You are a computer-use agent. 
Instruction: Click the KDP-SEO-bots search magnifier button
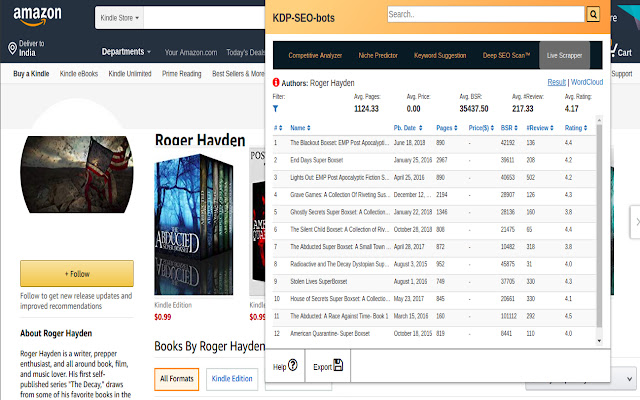point(593,14)
